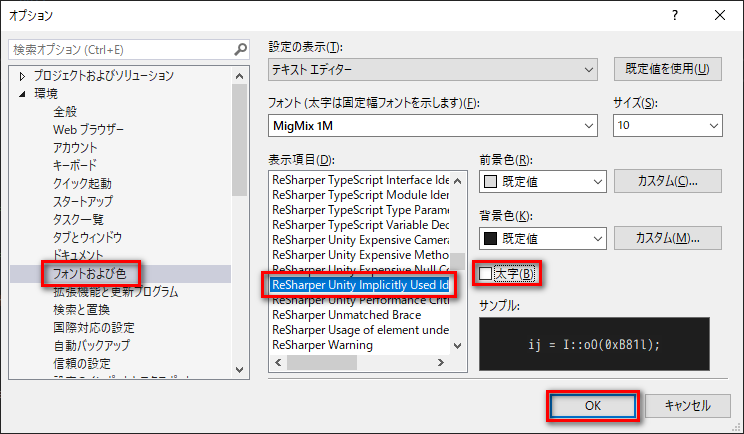Open the font dropdown showing MigMix 1M

coord(432,126)
